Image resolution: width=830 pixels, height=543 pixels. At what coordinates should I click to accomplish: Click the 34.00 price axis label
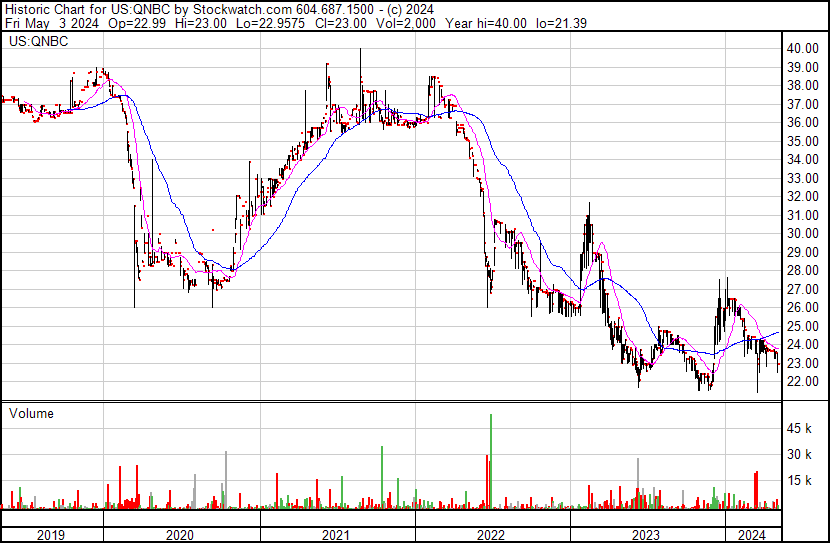point(803,159)
